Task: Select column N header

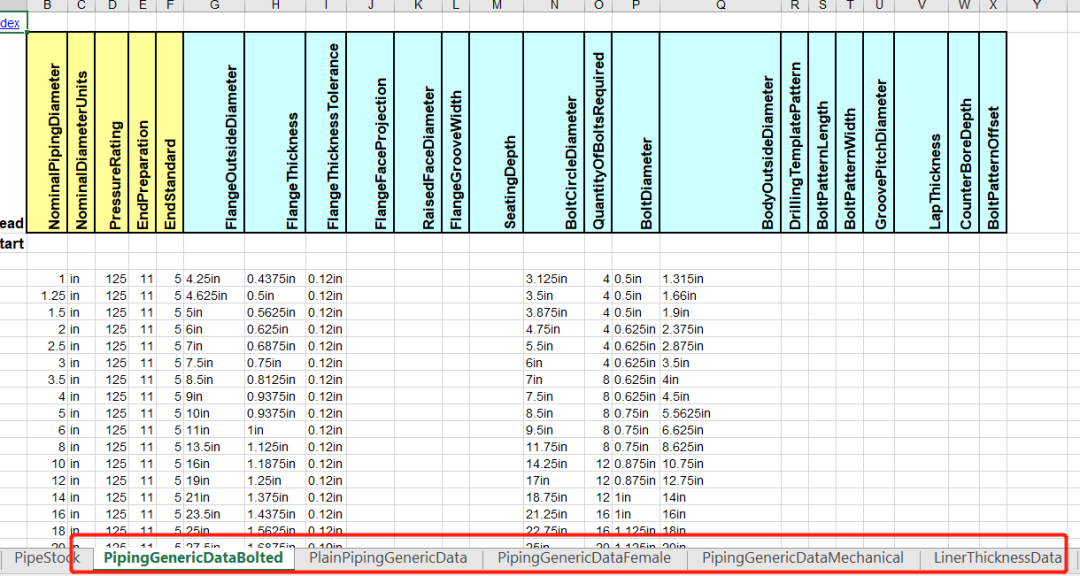Action: (x=554, y=6)
